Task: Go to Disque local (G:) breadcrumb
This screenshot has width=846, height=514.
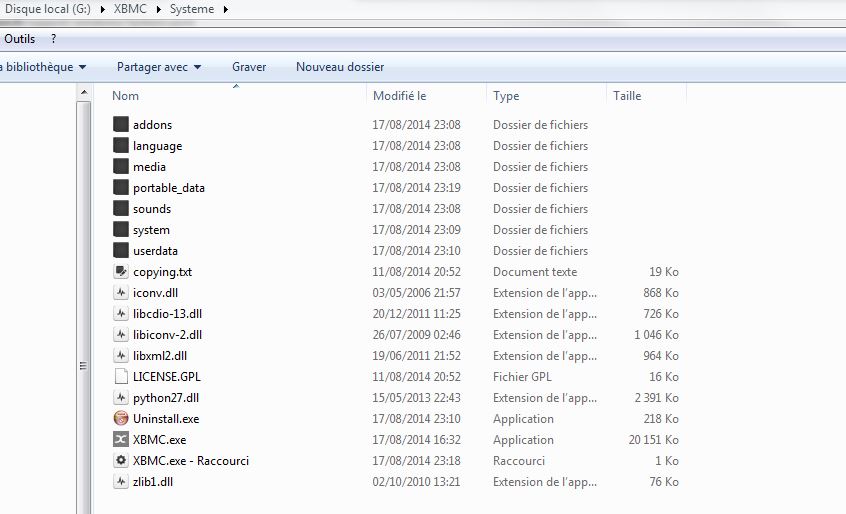Action: (47, 9)
